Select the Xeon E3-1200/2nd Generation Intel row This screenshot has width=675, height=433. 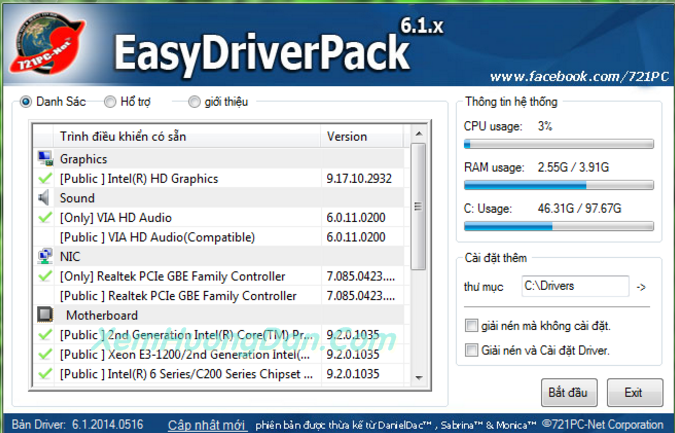click(x=219, y=354)
